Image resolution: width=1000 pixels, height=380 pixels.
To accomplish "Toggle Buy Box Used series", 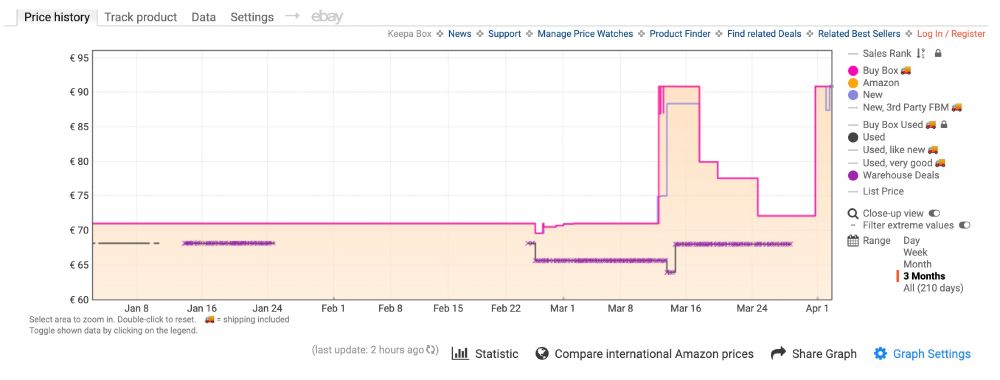I will pyautogui.click(x=893, y=124).
